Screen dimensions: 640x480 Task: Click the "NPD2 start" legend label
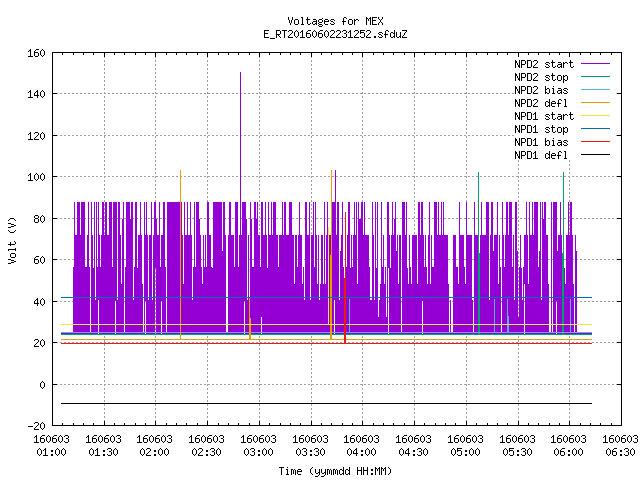click(544, 64)
